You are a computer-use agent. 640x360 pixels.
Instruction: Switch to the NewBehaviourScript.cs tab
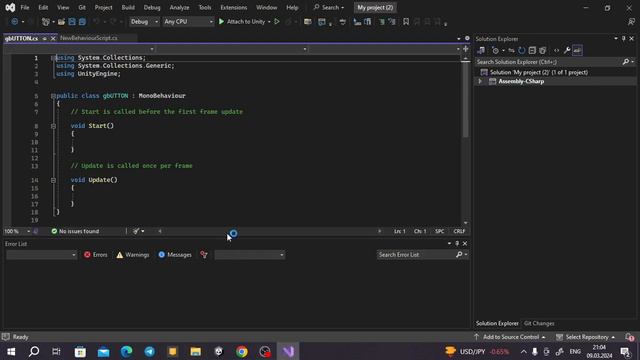tap(89, 38)
